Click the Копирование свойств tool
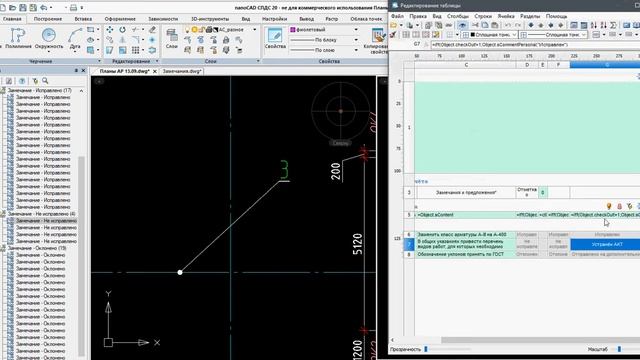Screen dimensions: 640x360 pyautogui.click(x=378, y=40)
